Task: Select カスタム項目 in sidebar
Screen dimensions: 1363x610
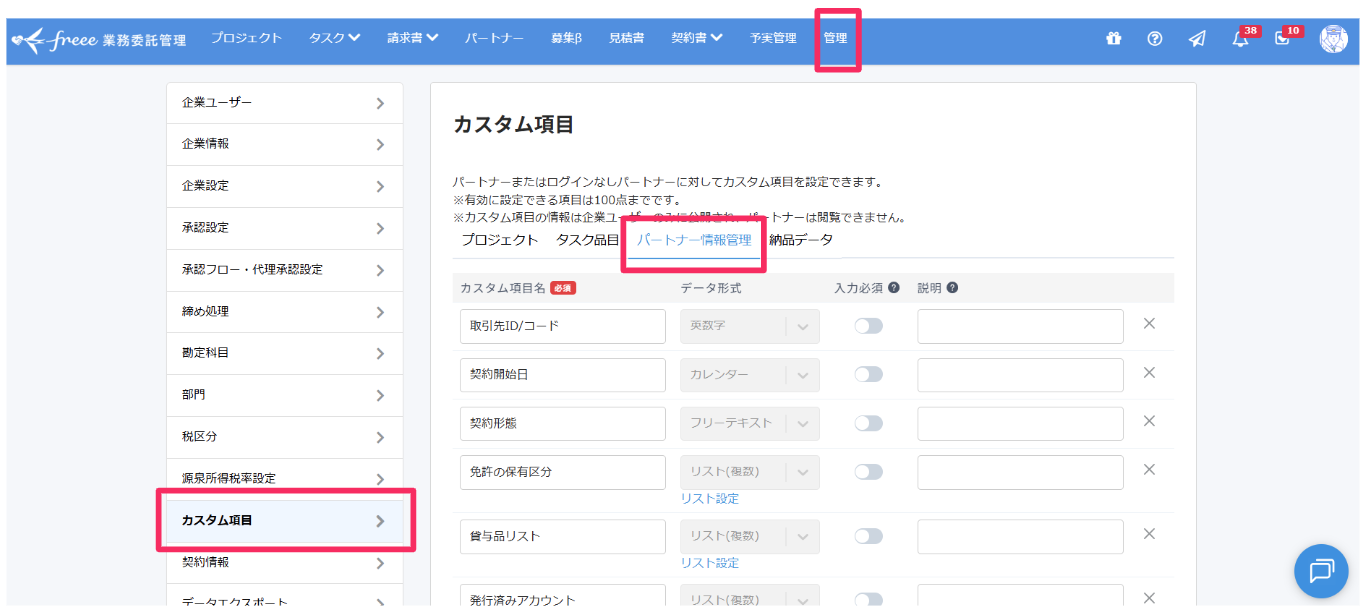Action: click(285, 520)
